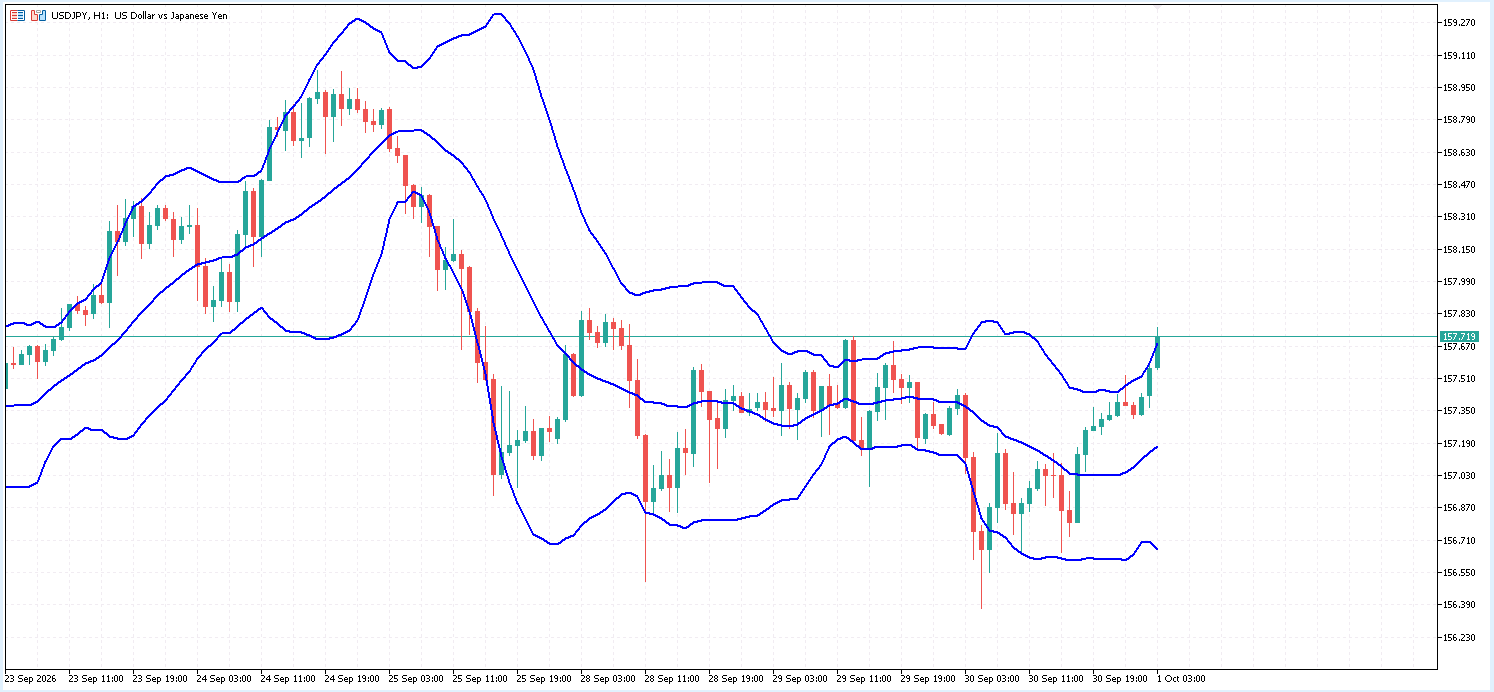This screenshot has width=1494, height=692.
Task: Click the 158.470 price scale label
Action: pos(1459,185)
